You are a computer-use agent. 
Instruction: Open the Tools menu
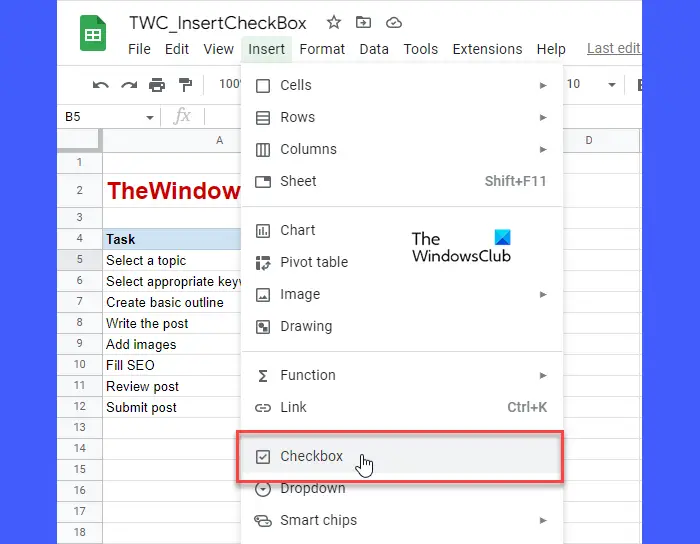coord(421,49)
